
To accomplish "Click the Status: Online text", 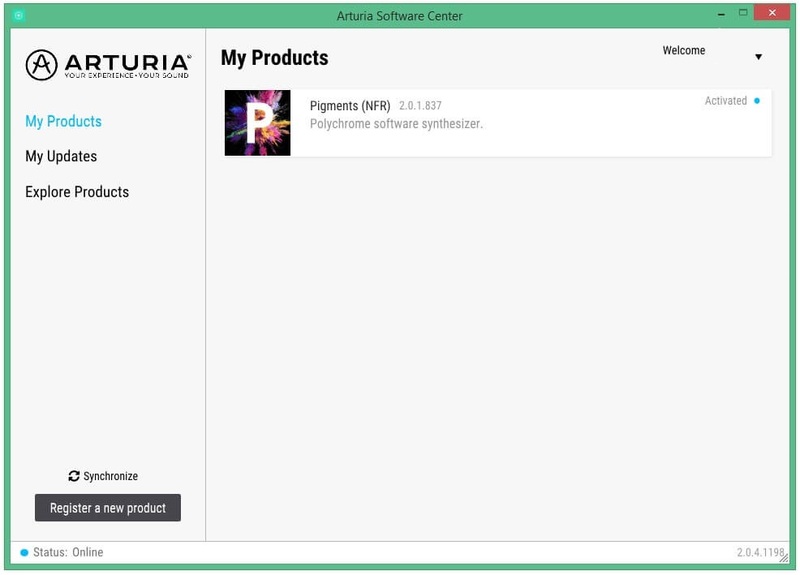I will tap(68, 552).
